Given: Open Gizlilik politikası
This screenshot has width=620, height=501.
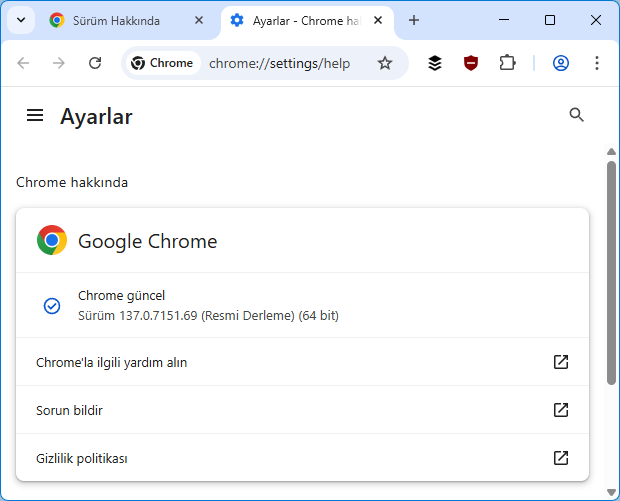Looking at the screenshot, I should coord(302,458).
